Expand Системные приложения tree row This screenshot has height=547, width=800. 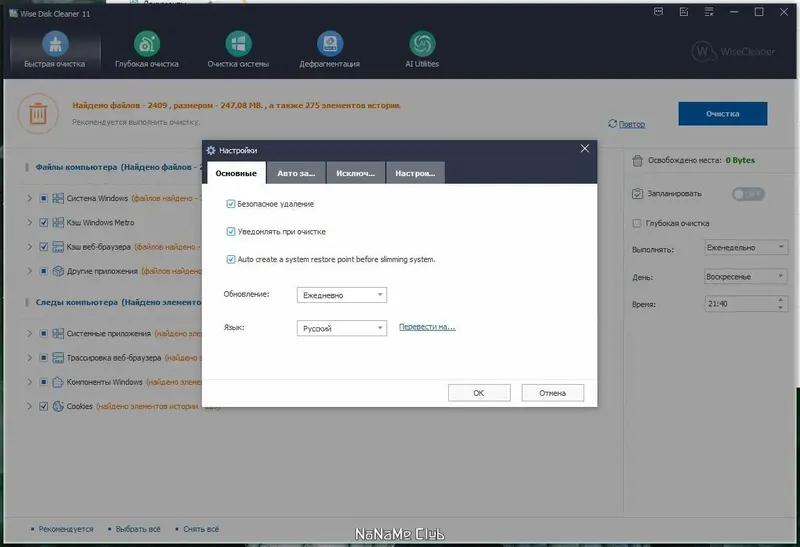point(30,333)
